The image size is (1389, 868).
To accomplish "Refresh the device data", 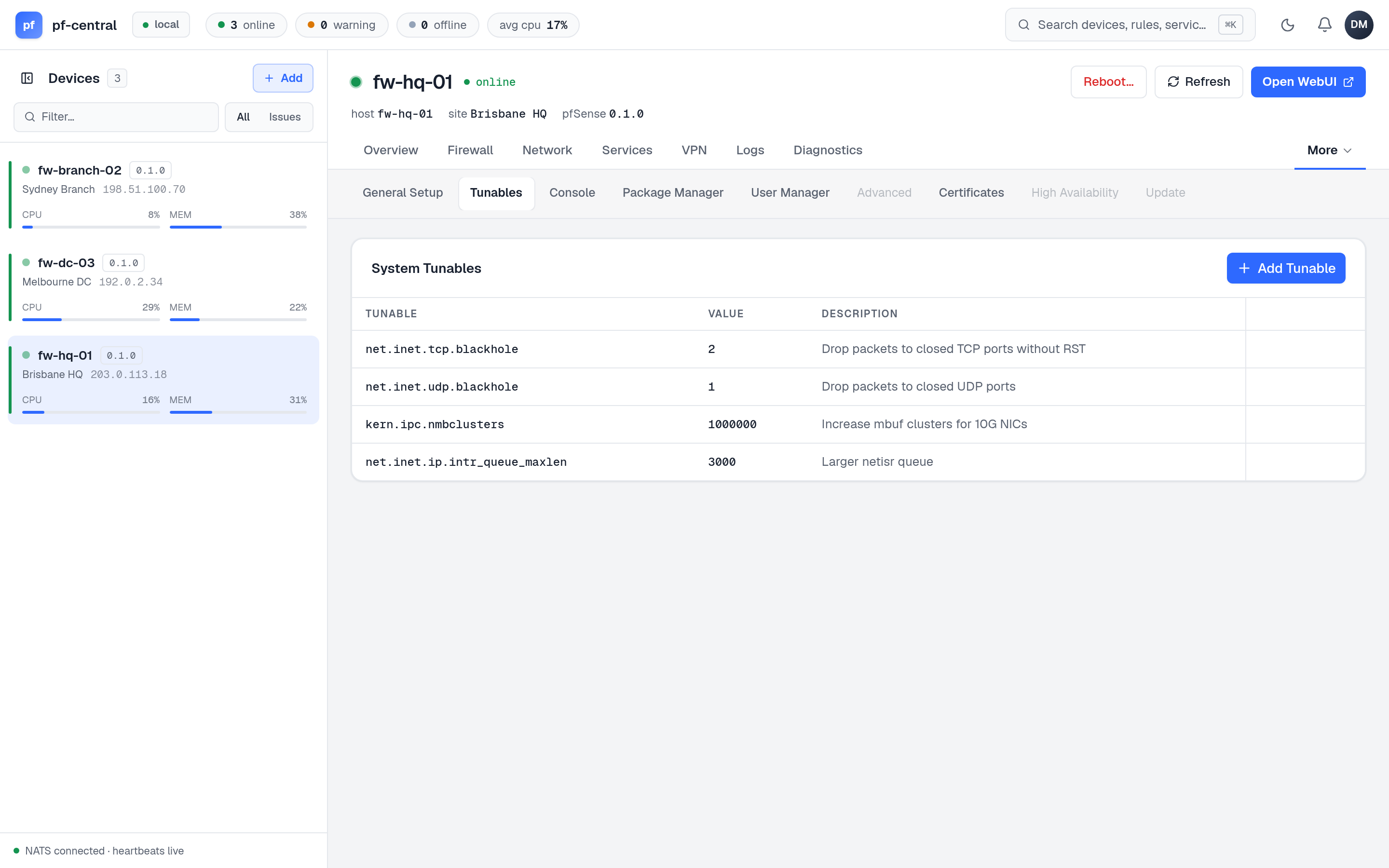I will pyautogui.click(x=1198, y=82).
